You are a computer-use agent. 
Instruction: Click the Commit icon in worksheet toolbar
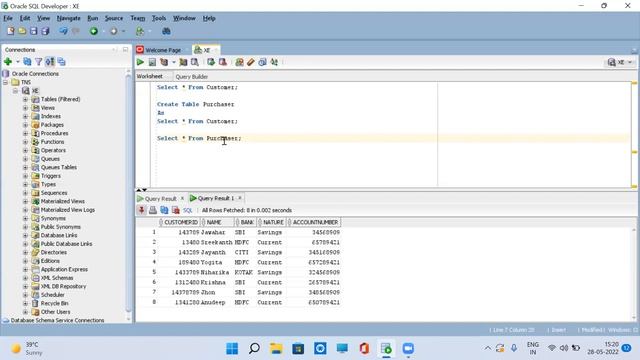[211, 62]
